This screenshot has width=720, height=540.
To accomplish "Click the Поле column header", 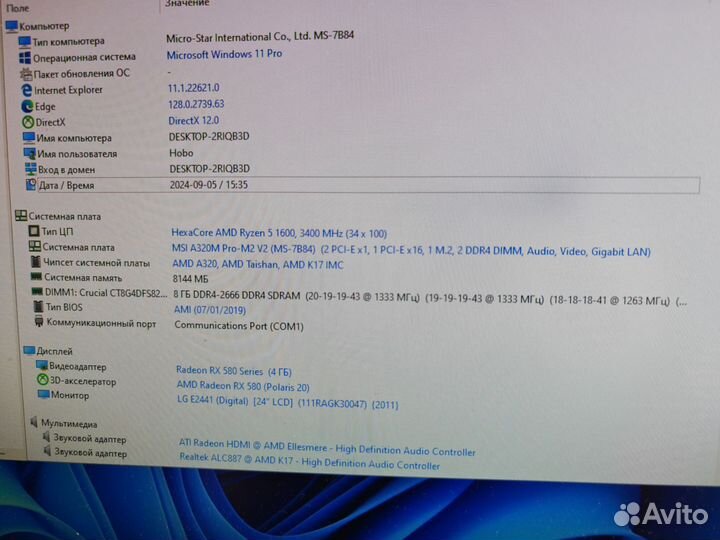I will click(x=17, y=8).
